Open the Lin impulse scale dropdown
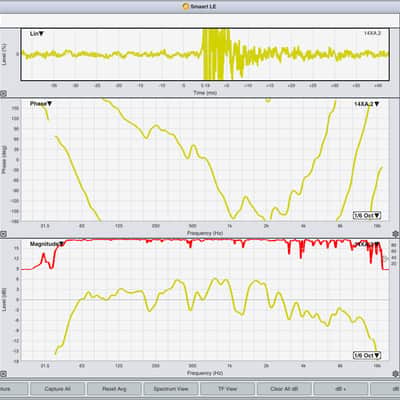This screenshot has width=400, height=400. [37, 34]
